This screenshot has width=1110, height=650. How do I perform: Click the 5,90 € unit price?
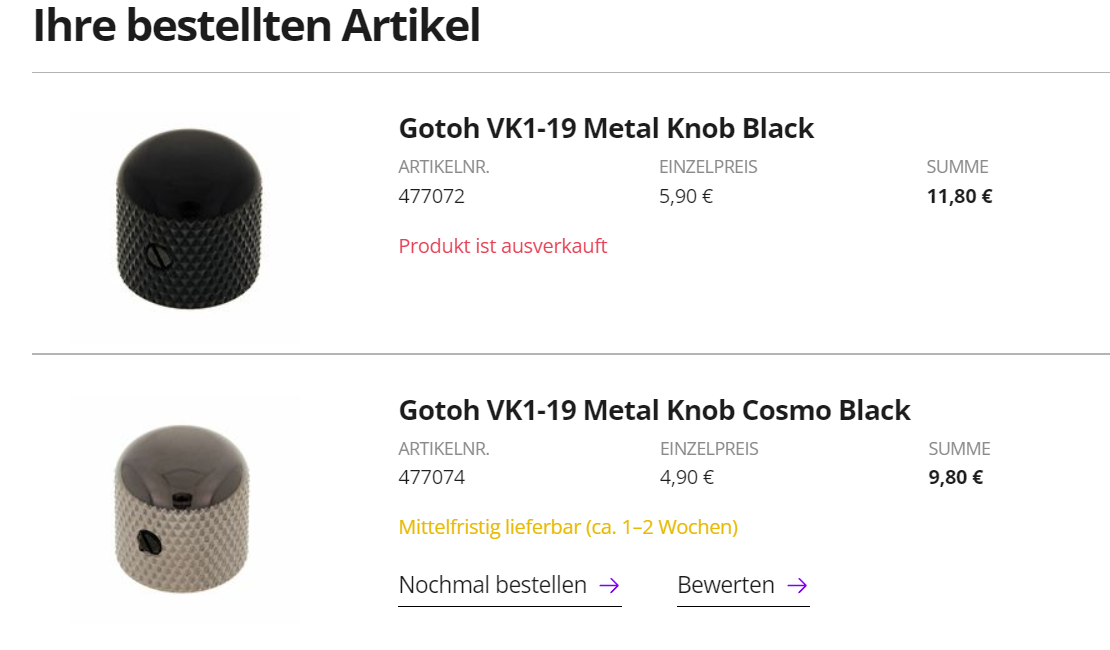pyautogui.click(x=685, y=196)
